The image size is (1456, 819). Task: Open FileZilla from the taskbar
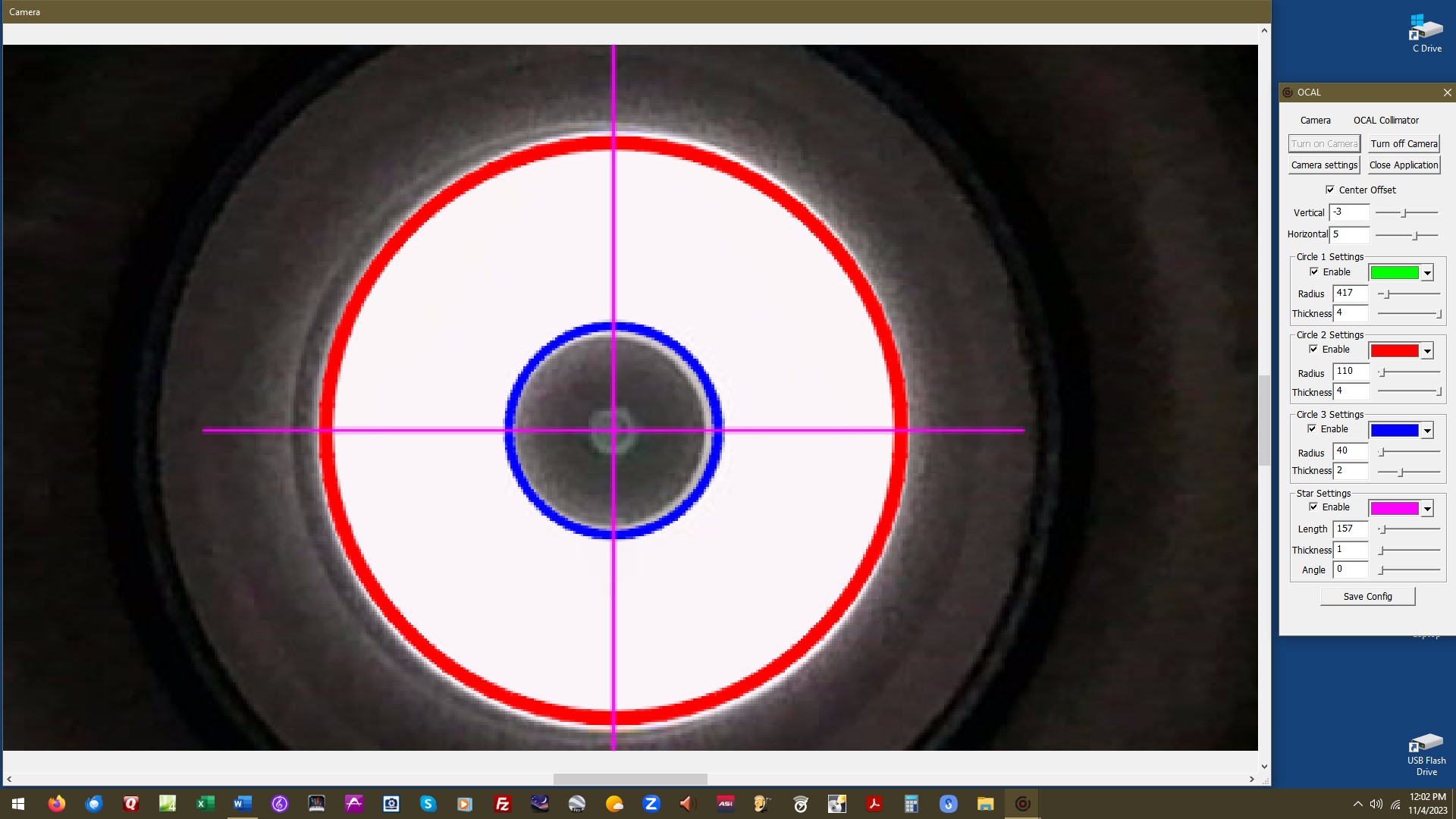pyautogui.click(x=503, y=804)
